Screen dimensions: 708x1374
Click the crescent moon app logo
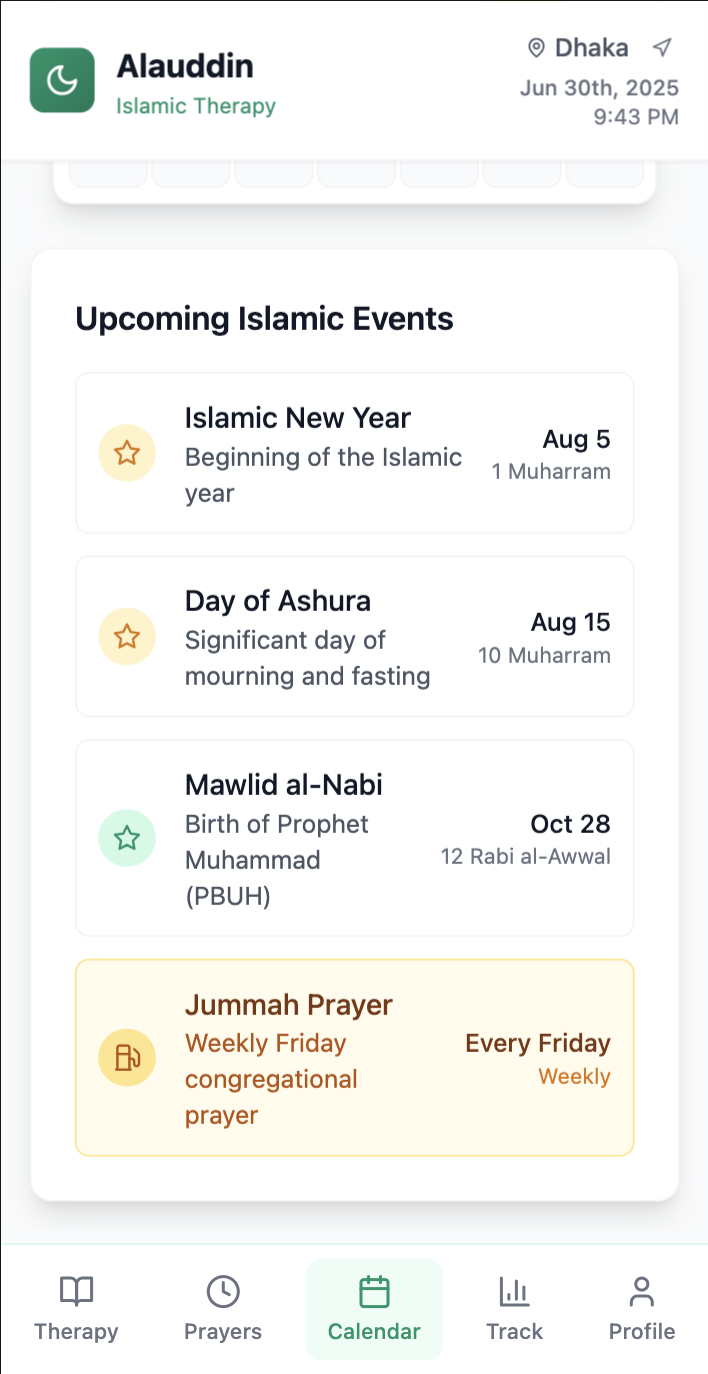click(x=62, y=80)
